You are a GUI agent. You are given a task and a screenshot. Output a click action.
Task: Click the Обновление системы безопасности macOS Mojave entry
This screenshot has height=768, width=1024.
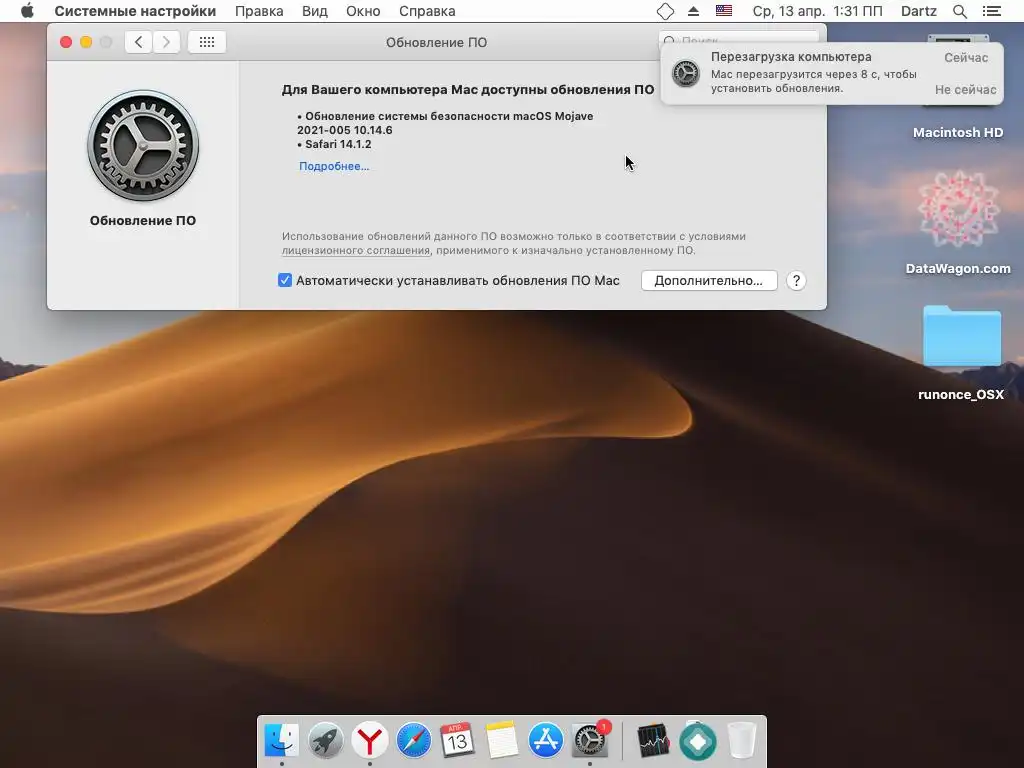(x=445, y=123)
